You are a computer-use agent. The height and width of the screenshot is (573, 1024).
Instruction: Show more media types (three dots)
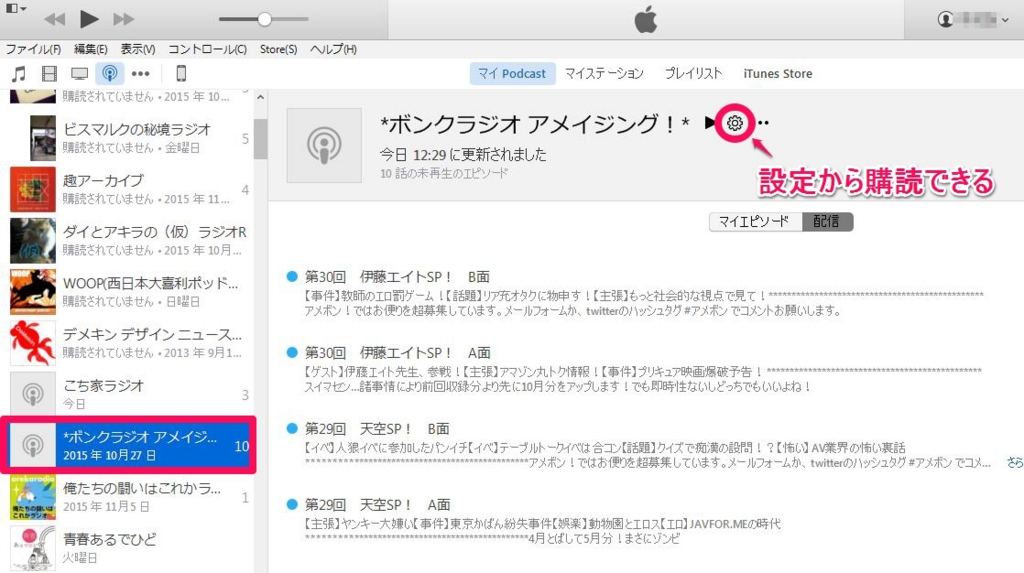point(140,73)
